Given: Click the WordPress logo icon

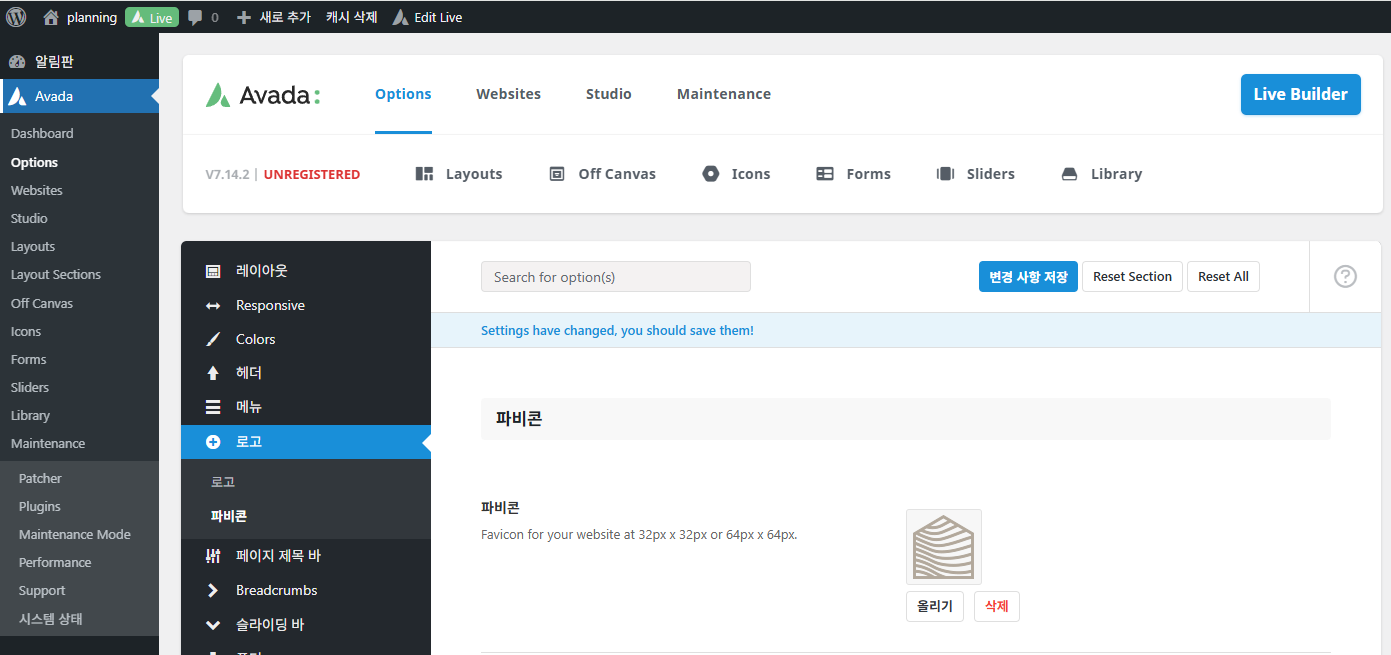Looking at the screenshot, I should coord(16,17).
